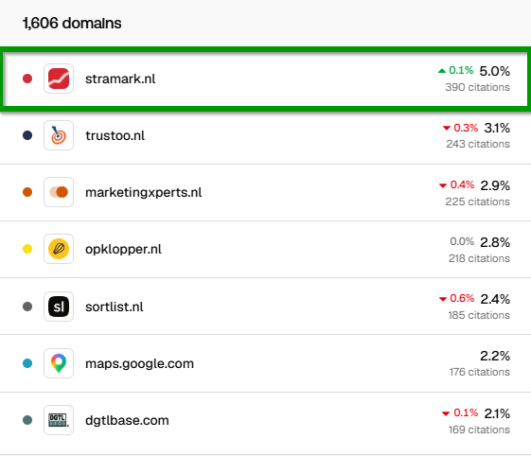Click the red down arrow by sortlist 0.6%
Screen dimensions: 531x456
tap(443, 299)
